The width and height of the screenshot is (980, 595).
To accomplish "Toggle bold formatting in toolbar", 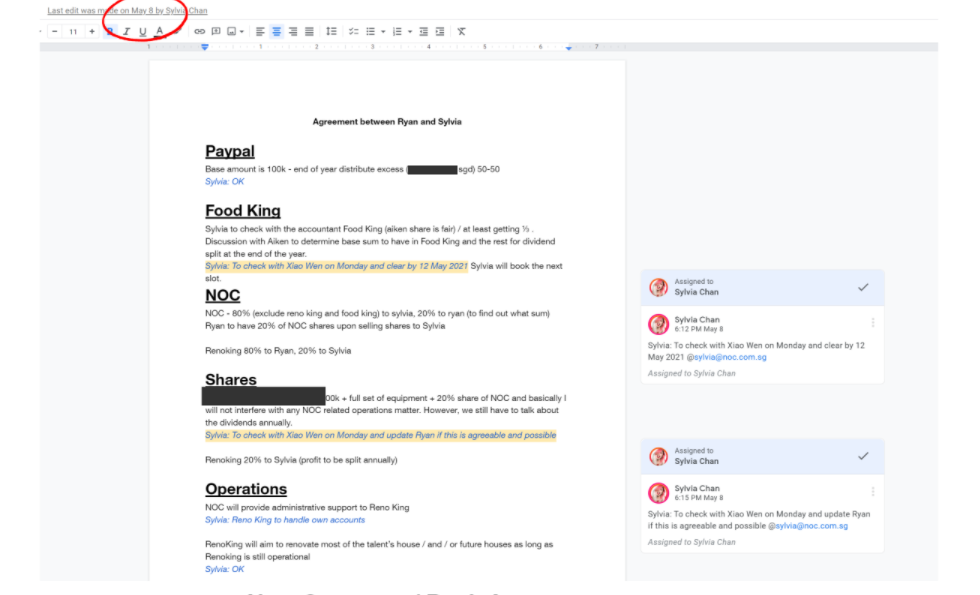I will click(x=110, y=32).
